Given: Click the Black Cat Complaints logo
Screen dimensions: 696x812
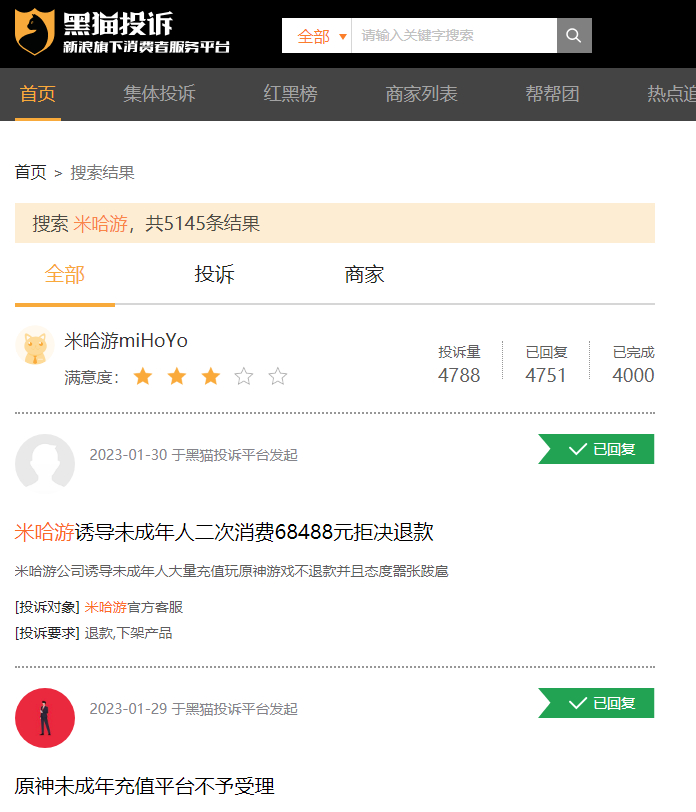Looking at the screenshot, I should (x=121, y=33).
